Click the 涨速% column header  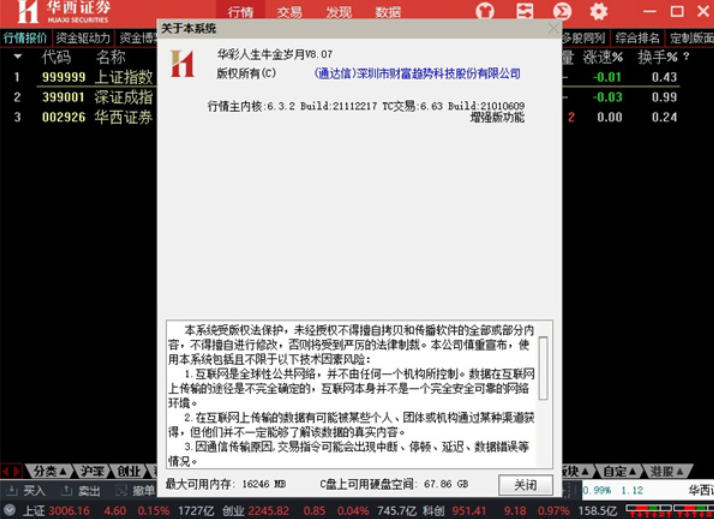pyautogui.click(x=602, y=57)
